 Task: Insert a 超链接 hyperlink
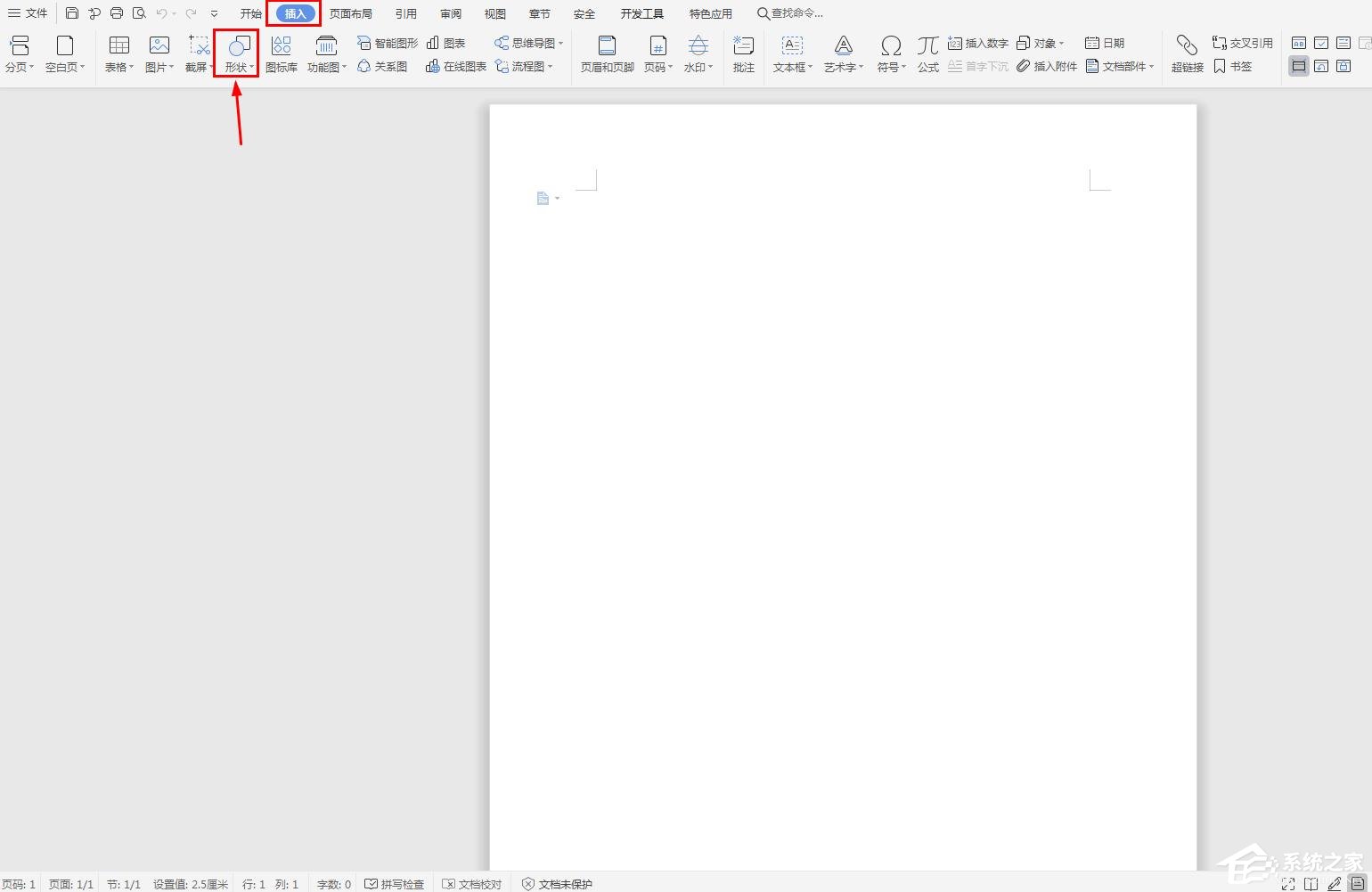click(1187, 53)
